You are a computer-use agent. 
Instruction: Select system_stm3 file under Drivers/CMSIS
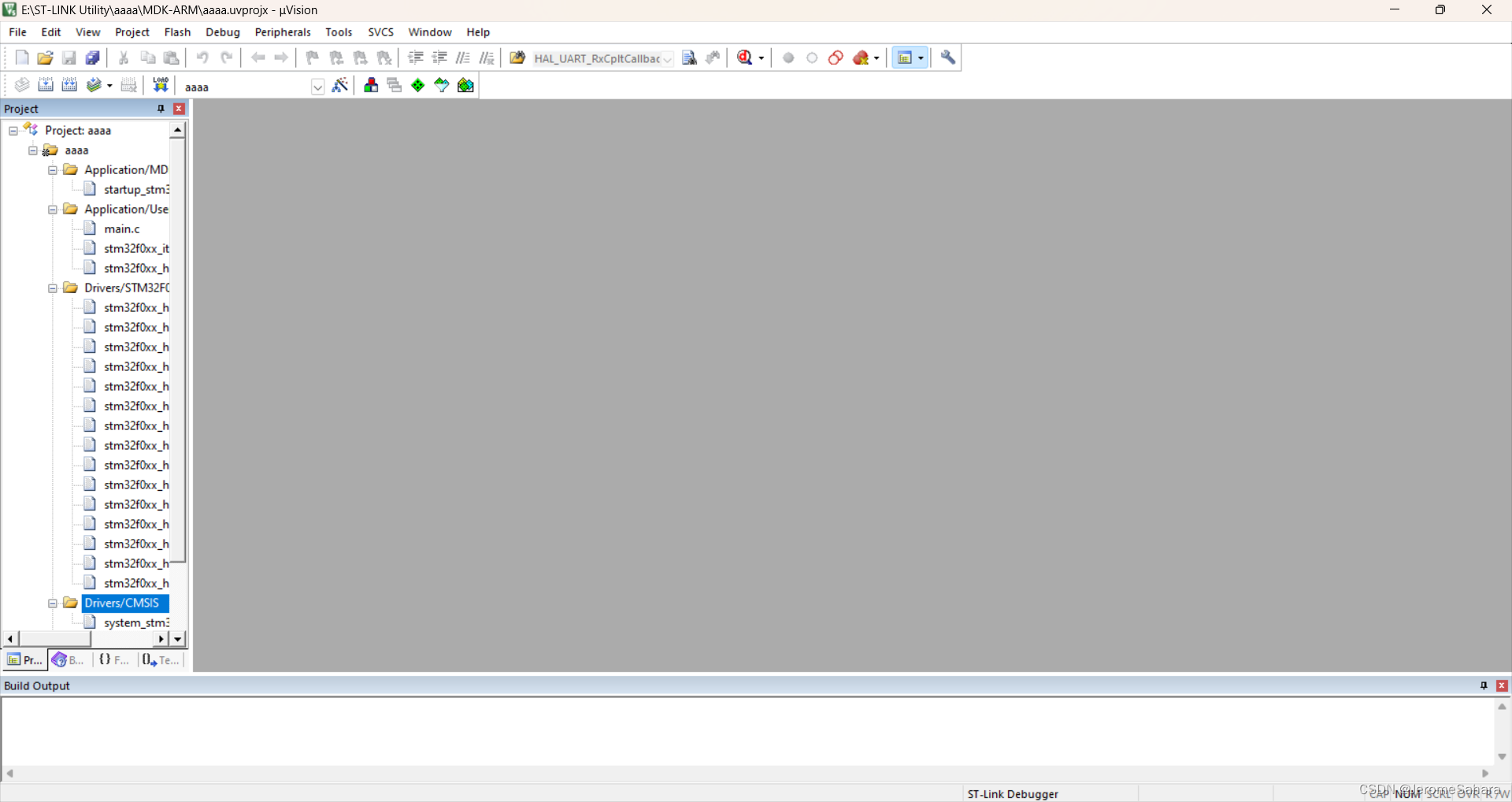[x=136, y=623]
